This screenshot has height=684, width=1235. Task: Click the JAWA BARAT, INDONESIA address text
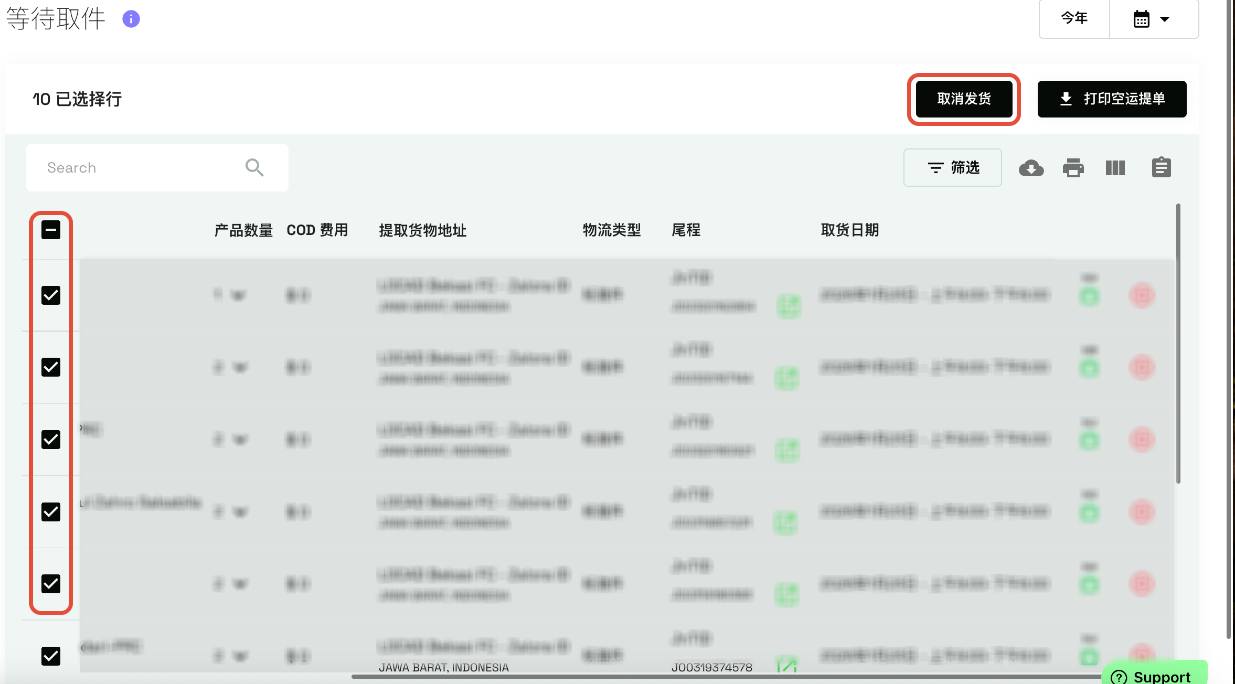click(443, 667)
